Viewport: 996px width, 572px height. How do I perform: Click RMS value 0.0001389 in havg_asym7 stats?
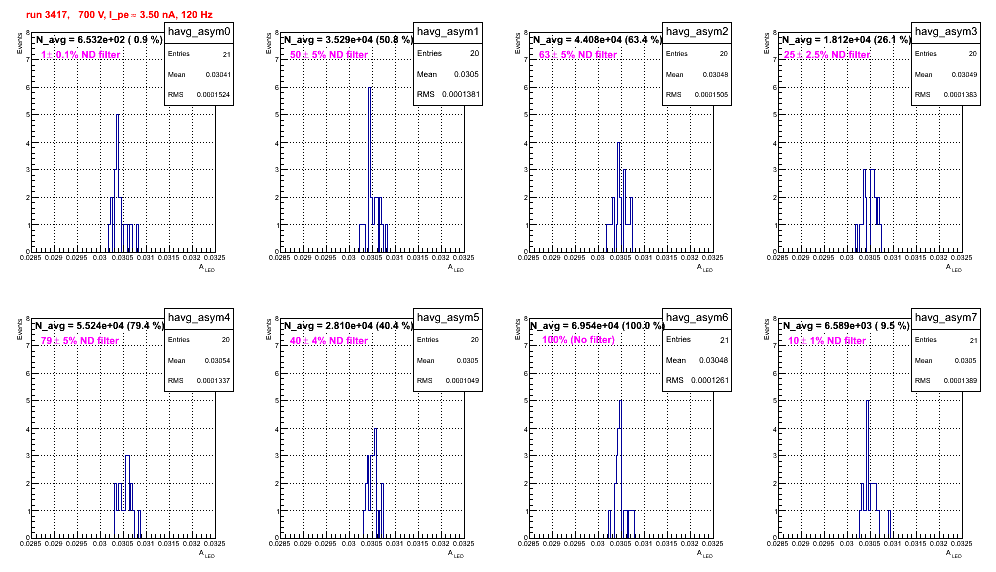(x=960, y=381)
